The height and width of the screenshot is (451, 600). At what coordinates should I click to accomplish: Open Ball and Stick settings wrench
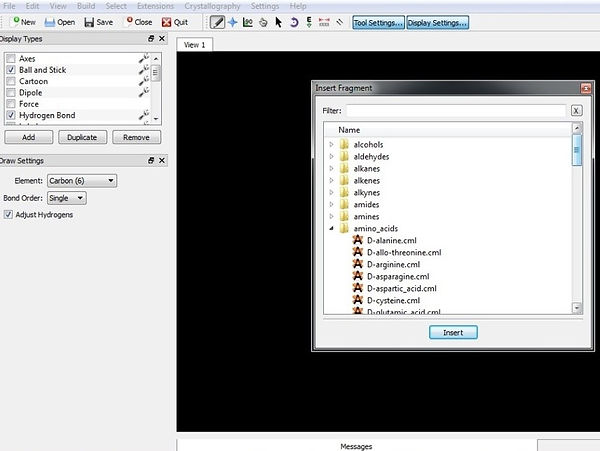click(x=144, y=70)
